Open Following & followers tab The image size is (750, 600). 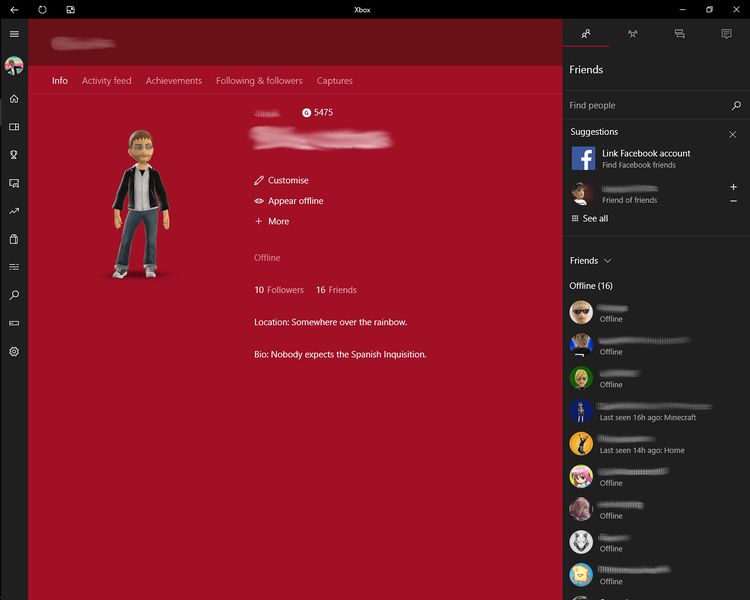click(x=259, y=81)
